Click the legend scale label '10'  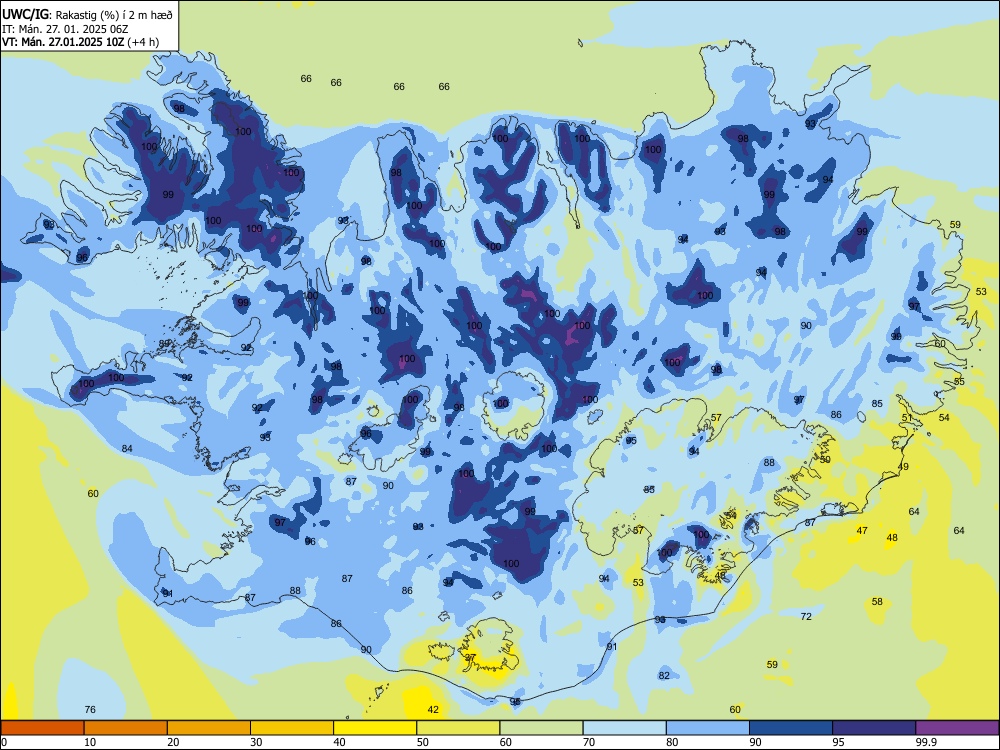pyautogui.click(x=90, y=742)
